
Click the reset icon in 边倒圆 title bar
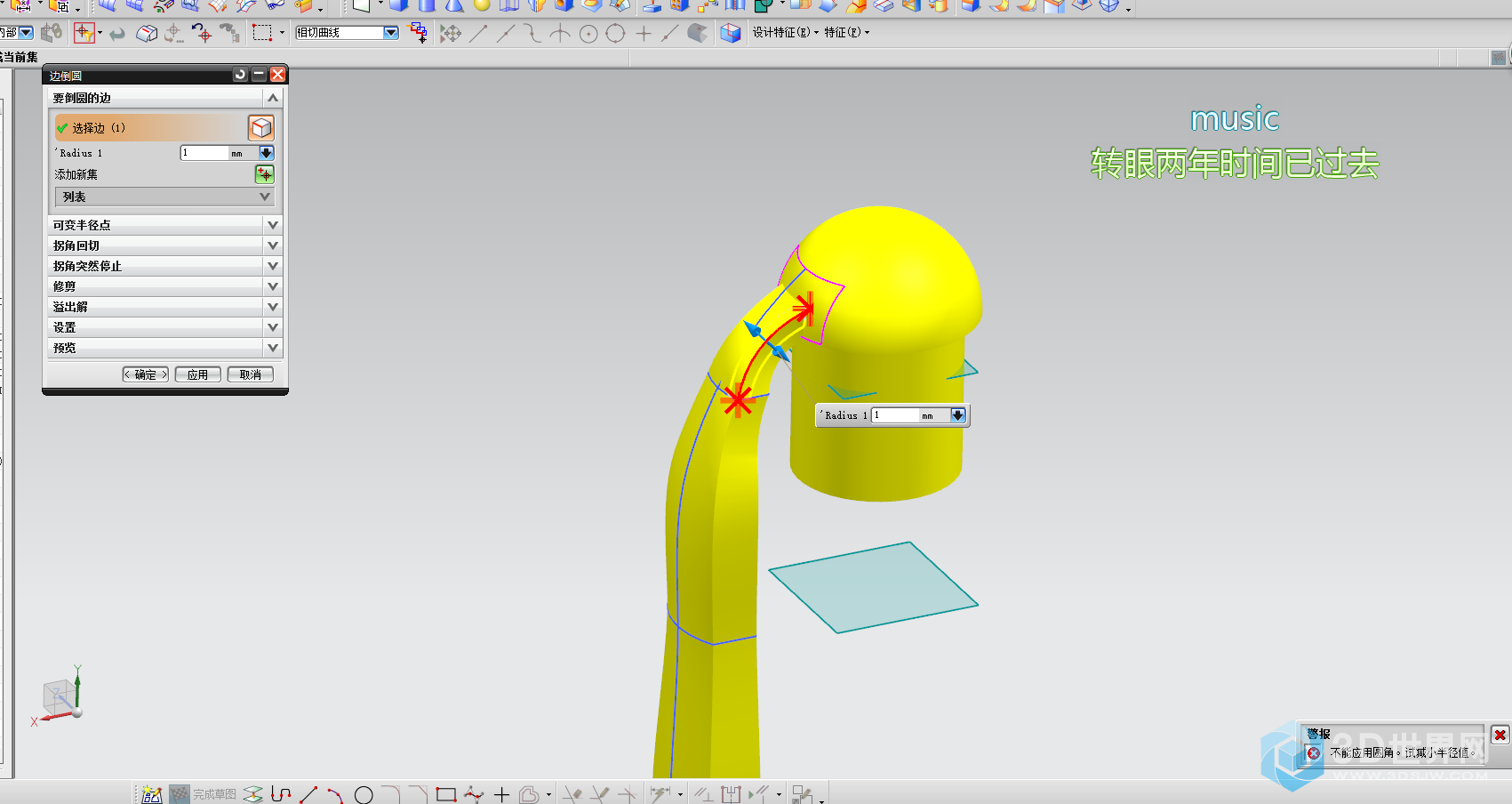(240, 75)
